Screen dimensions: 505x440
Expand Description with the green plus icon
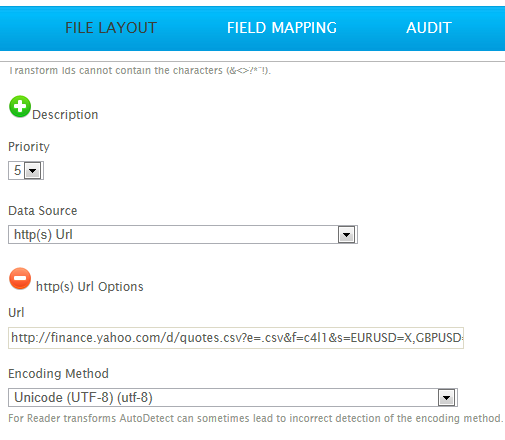(x=20, y=107)
